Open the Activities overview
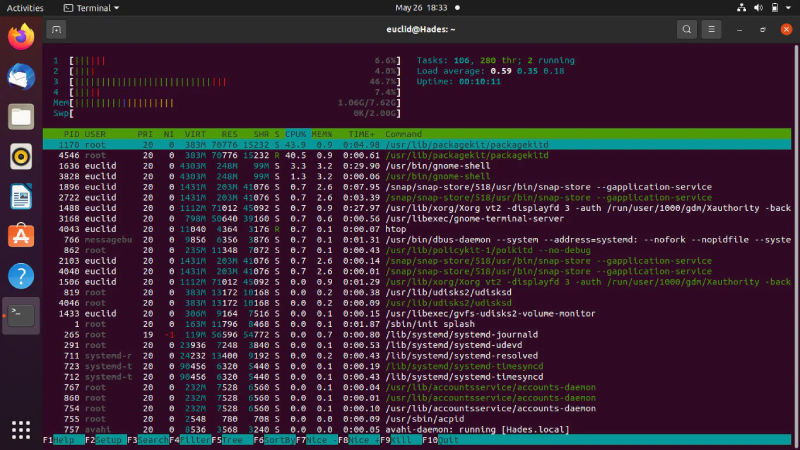This screenshot has height=450, width=800. (25, 8)
